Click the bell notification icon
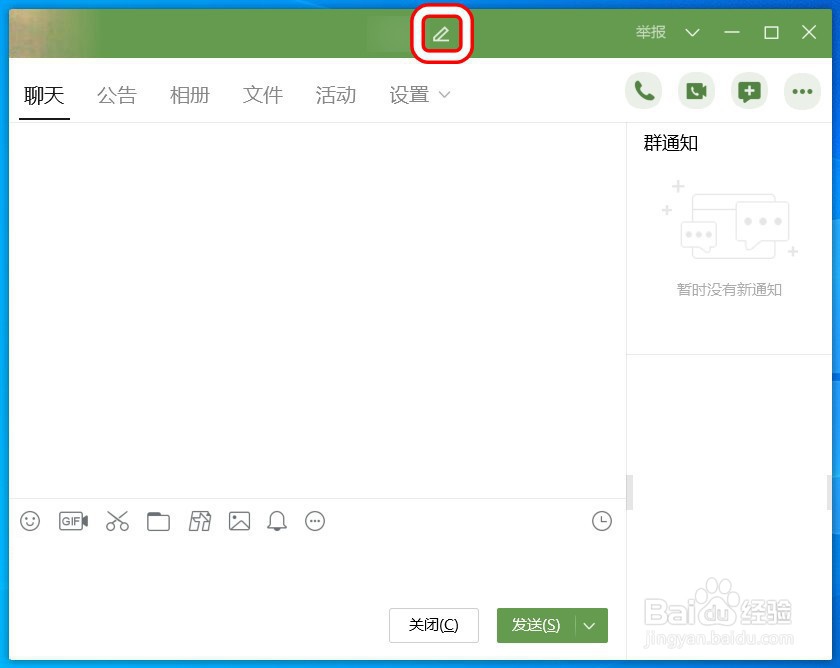Screen dimensions: 840x668 click(x=277, y=521)
